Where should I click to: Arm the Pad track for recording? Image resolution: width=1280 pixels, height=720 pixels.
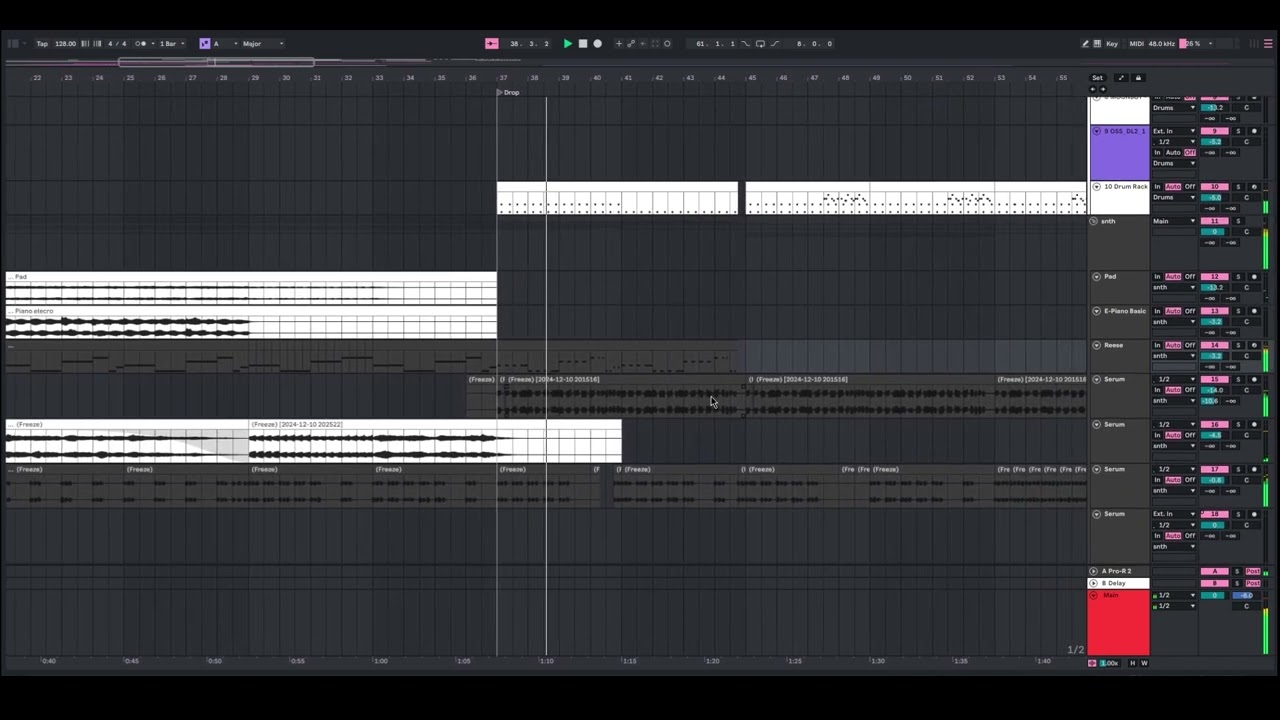[1254, 277]
